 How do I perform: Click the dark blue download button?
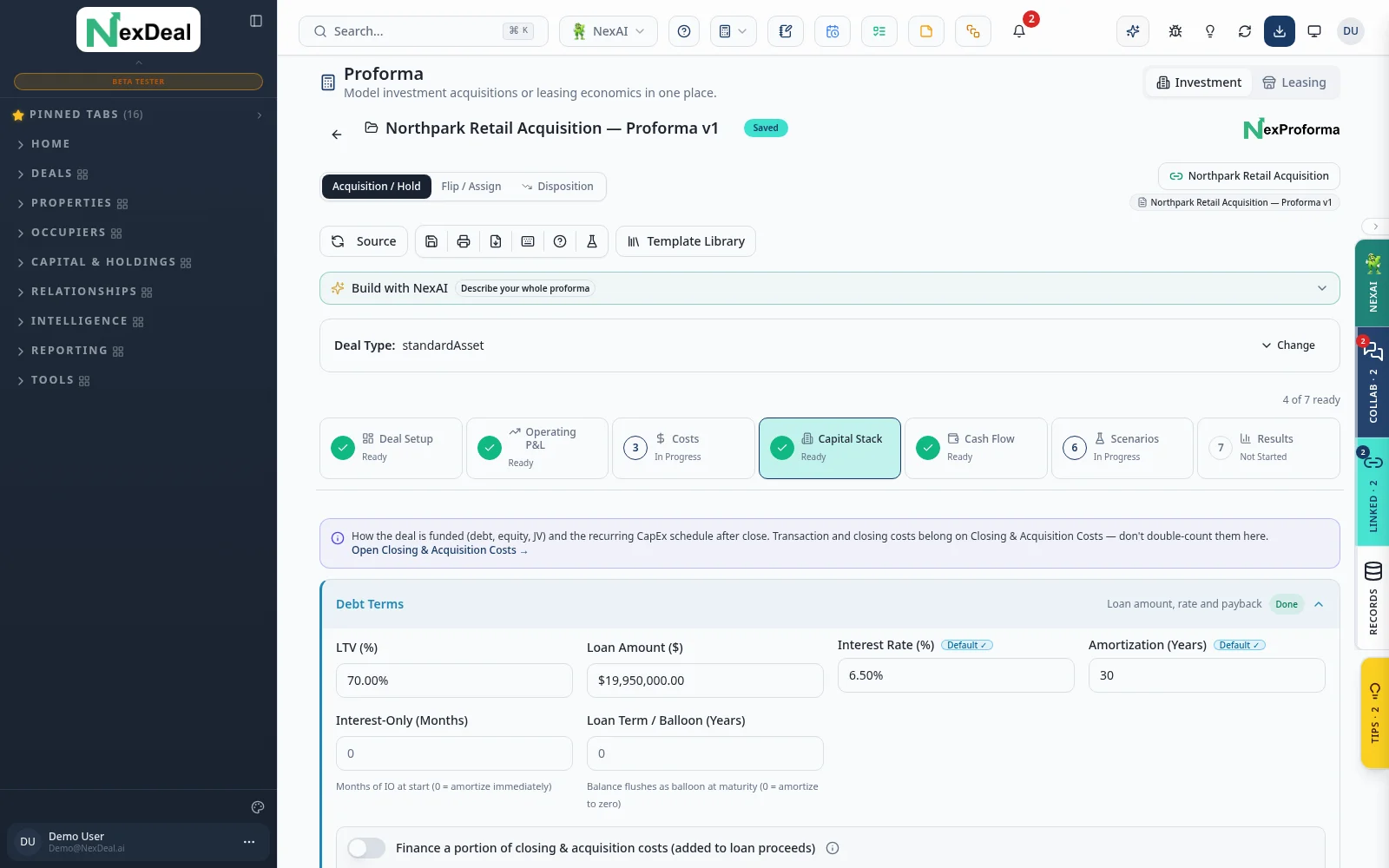click(x=1280, y=31)
